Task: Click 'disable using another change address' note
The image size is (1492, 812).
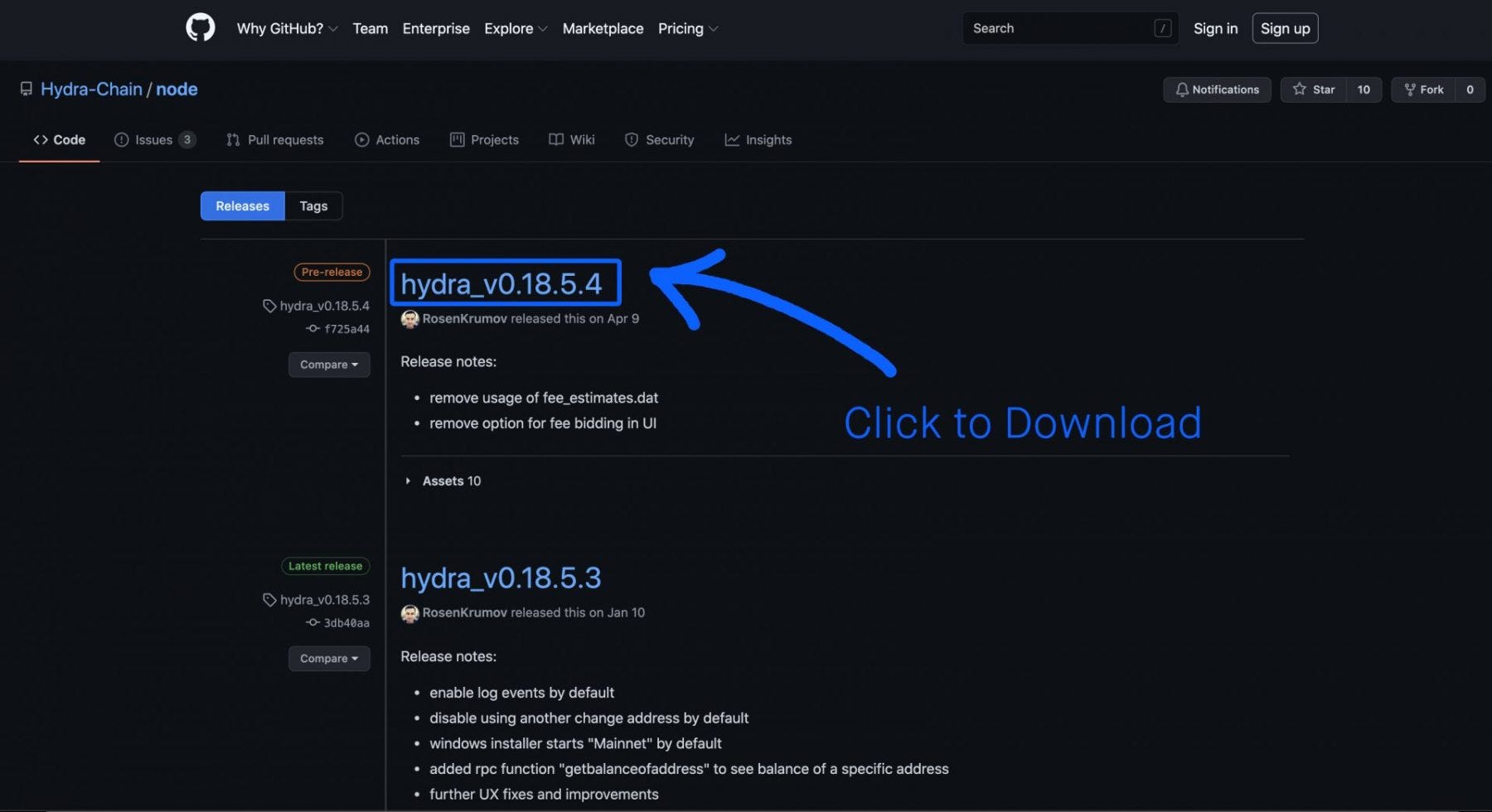Action: [x=589, y=718]
